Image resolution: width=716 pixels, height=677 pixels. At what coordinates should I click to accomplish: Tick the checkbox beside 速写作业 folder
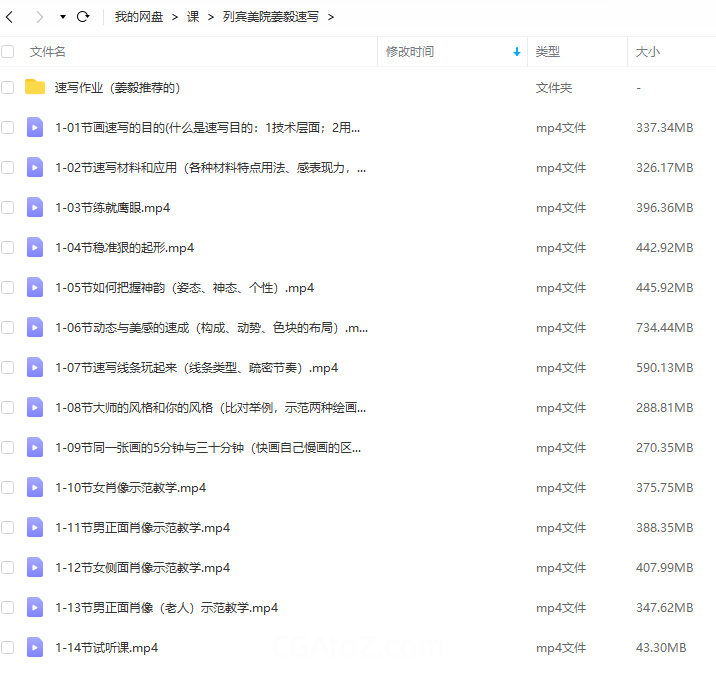click(8, 87)
